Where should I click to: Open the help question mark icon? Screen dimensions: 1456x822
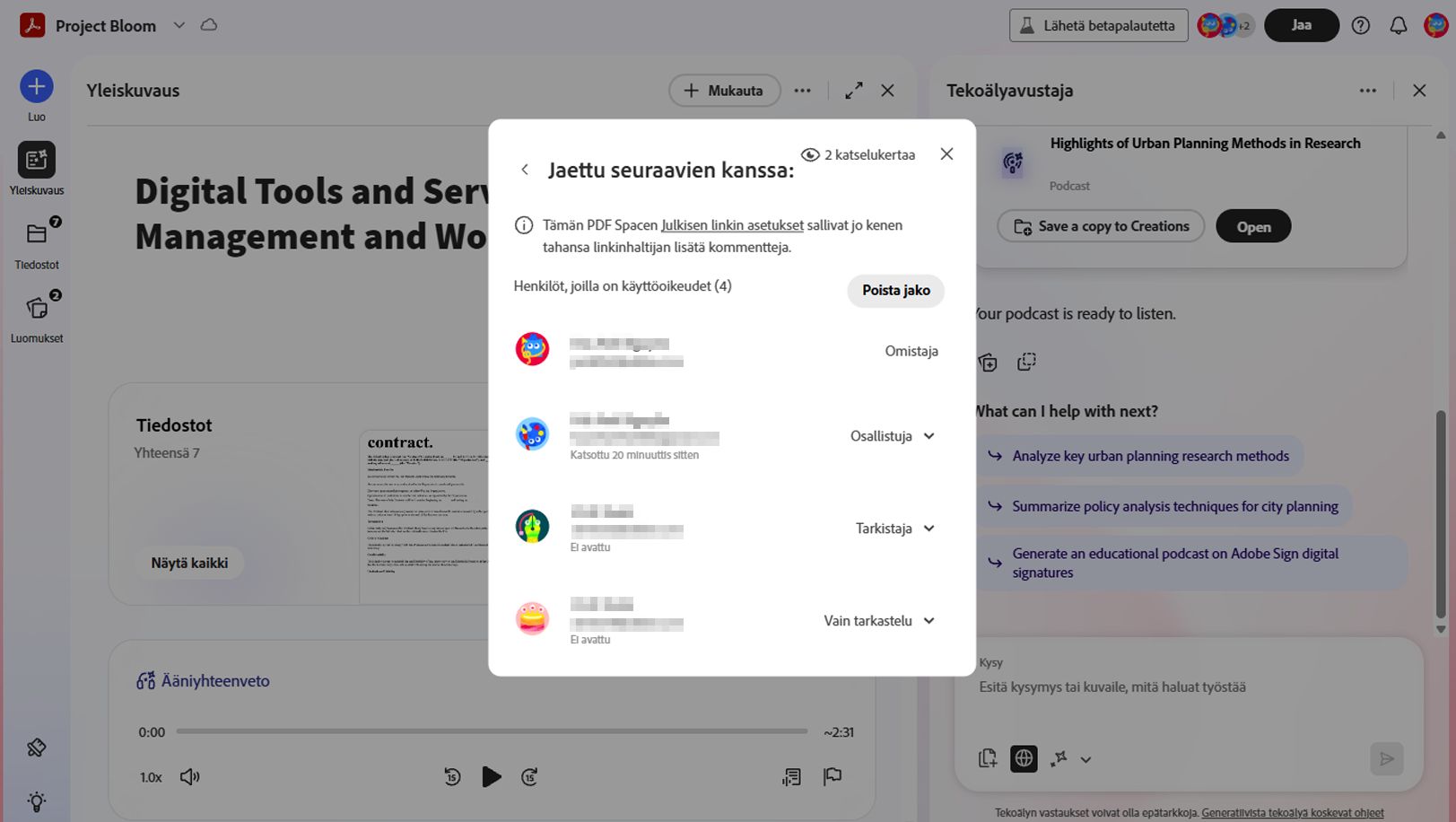point(1361,26)
